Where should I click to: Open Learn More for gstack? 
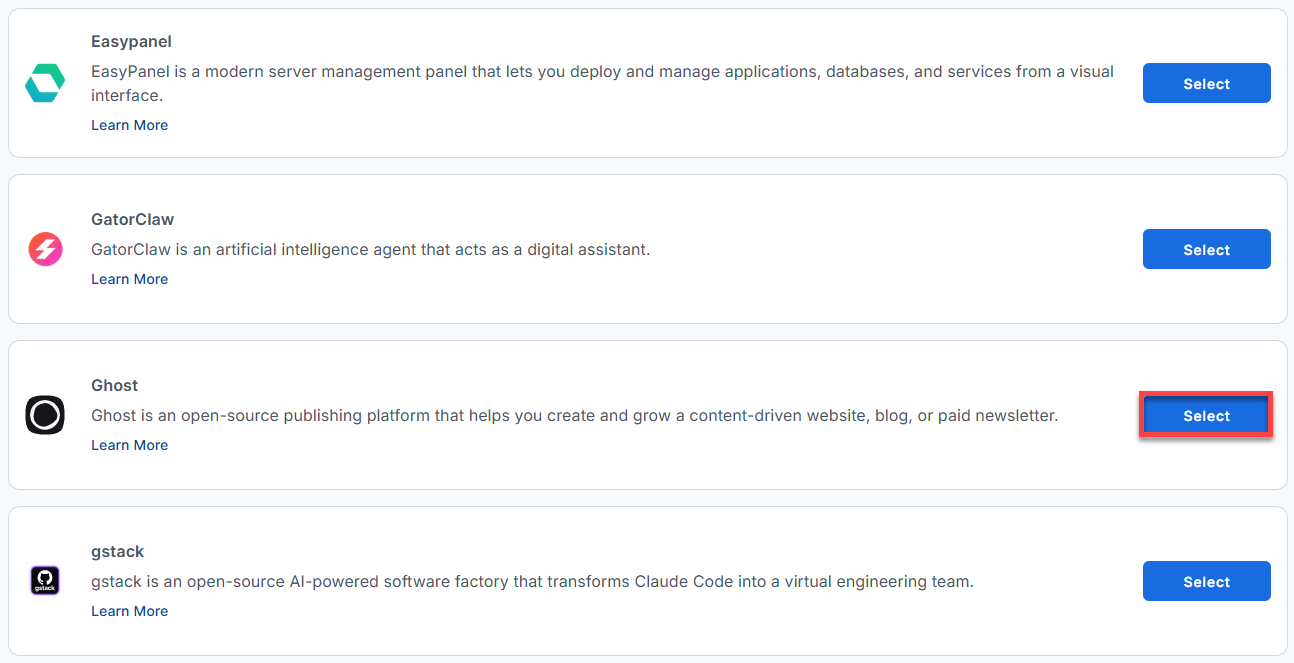point(129,611)
